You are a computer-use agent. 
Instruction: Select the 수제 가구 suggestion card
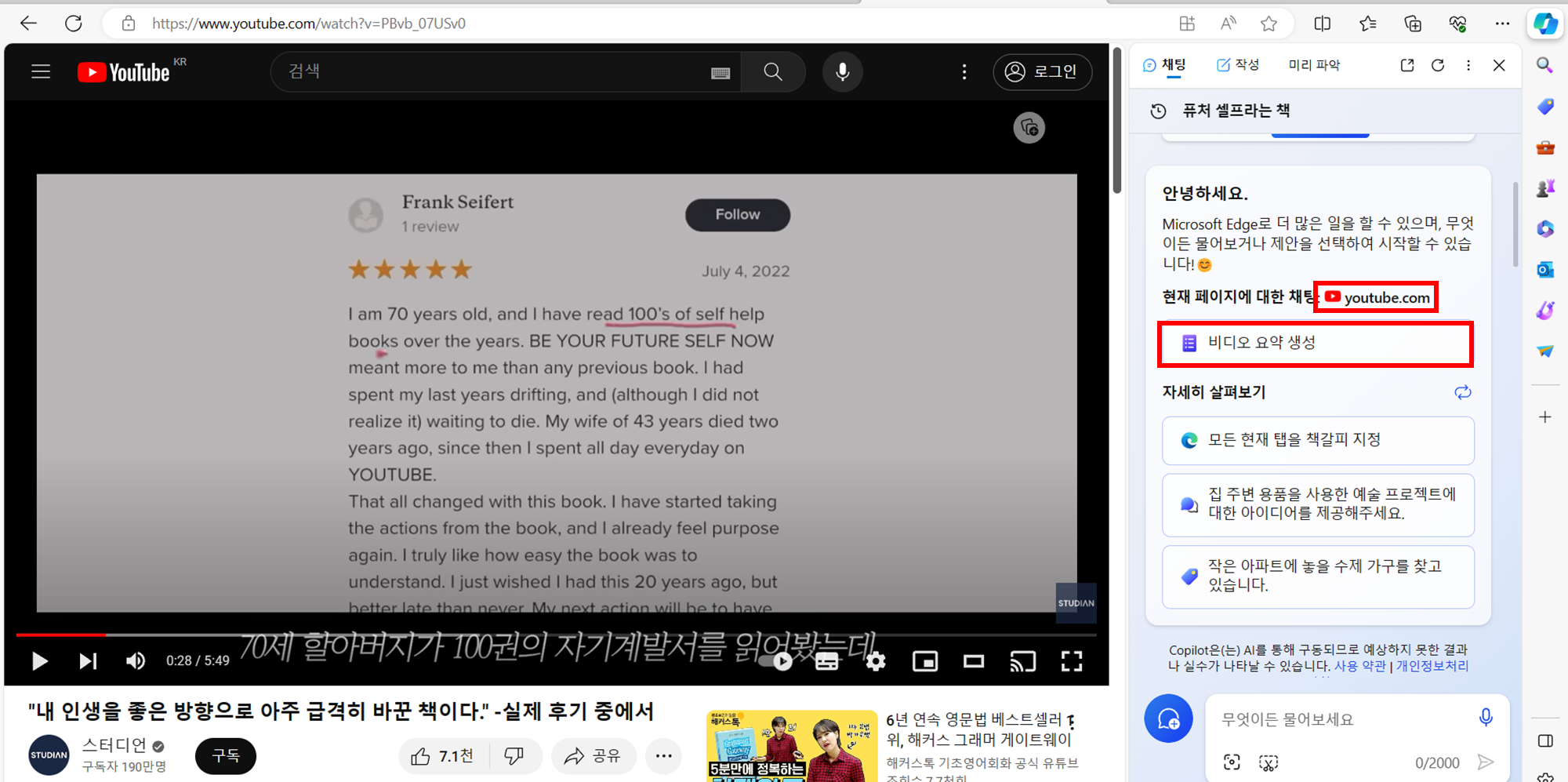click(1318, 576)
